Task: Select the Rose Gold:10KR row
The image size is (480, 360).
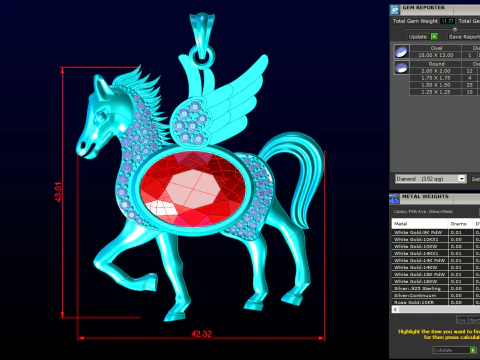Action: coord(436,302)
